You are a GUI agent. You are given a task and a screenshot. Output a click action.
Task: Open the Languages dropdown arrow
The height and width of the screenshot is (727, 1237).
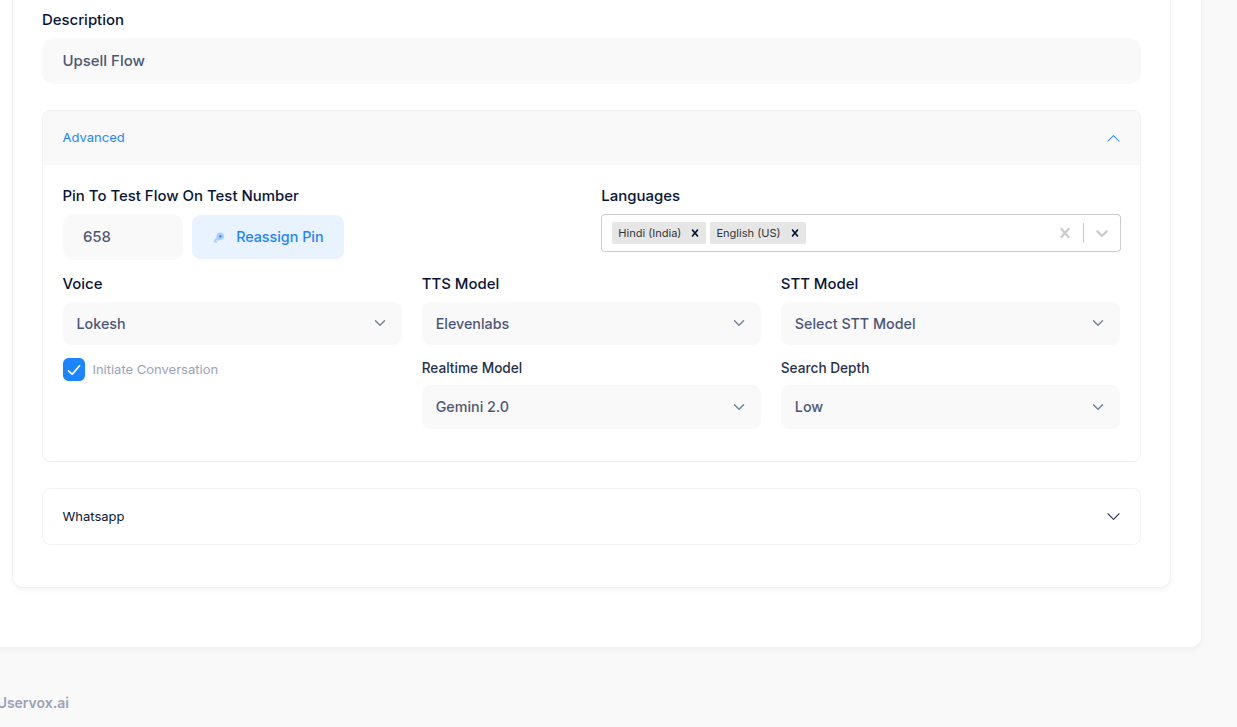[x=1102, y=233]
